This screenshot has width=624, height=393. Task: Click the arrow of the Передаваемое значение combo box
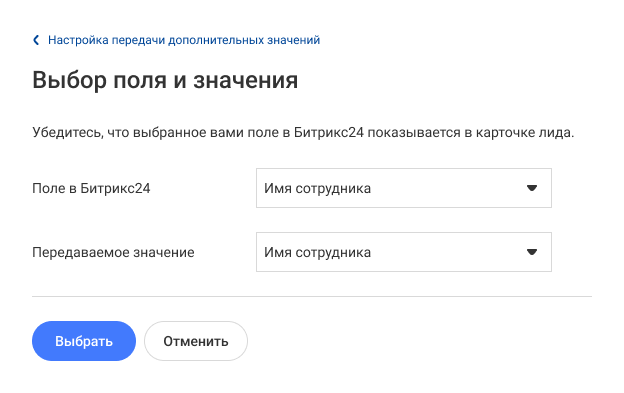[532, 252]
